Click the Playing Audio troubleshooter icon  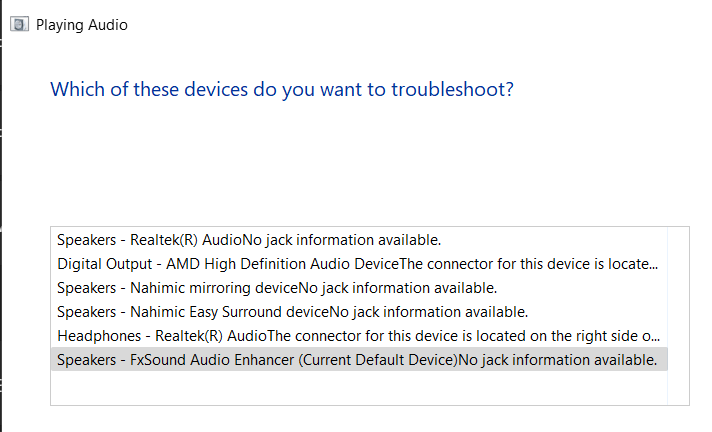(20, 24)
